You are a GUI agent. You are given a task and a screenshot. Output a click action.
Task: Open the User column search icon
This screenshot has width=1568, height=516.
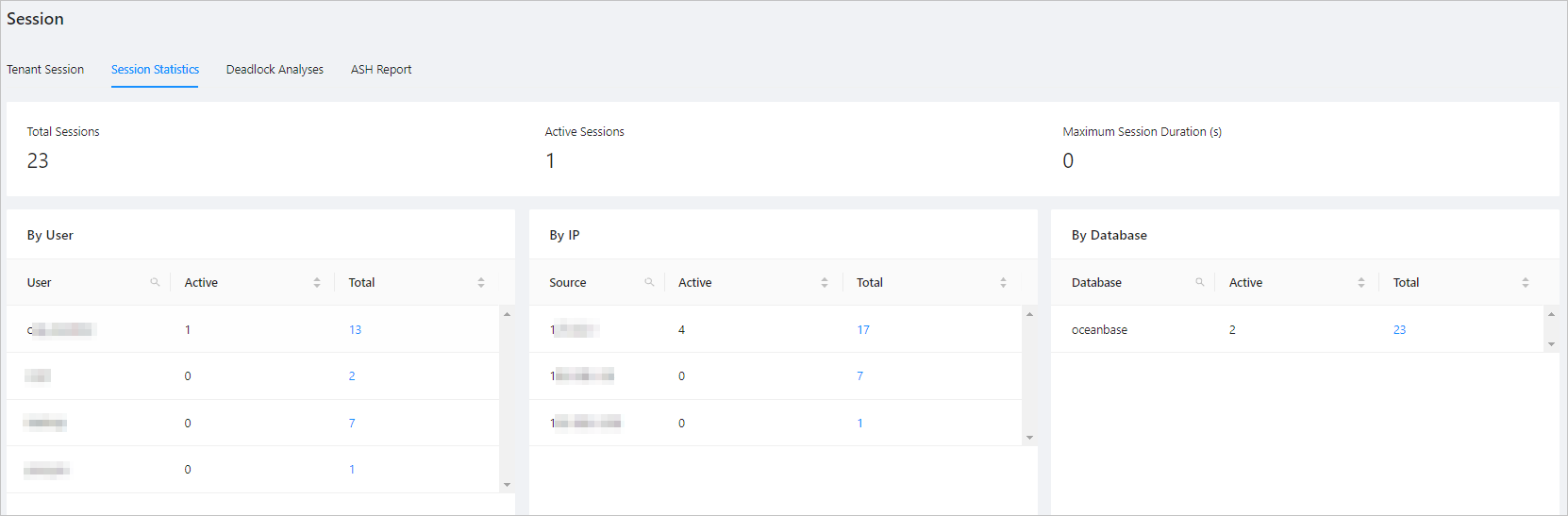click(x=155, y=282)
